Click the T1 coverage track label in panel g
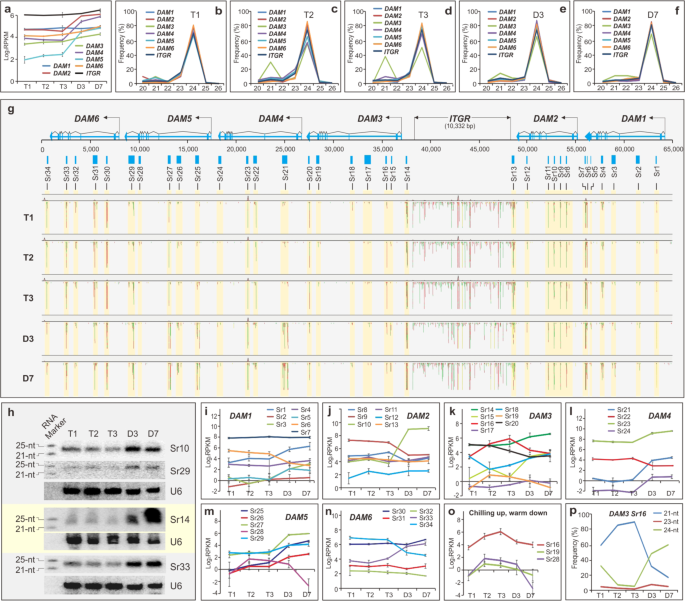Viewport: 685px width, 601px height. pos(28,218)
